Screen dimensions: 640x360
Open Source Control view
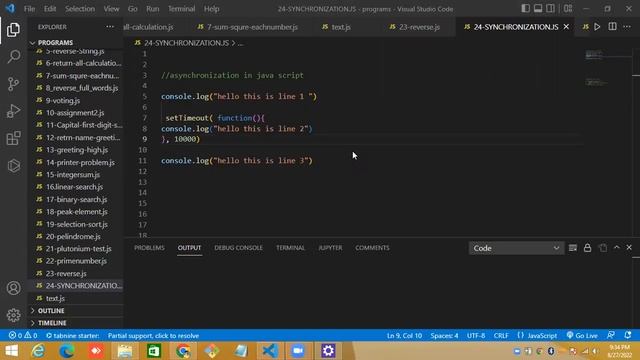click(x=13, y=84)
